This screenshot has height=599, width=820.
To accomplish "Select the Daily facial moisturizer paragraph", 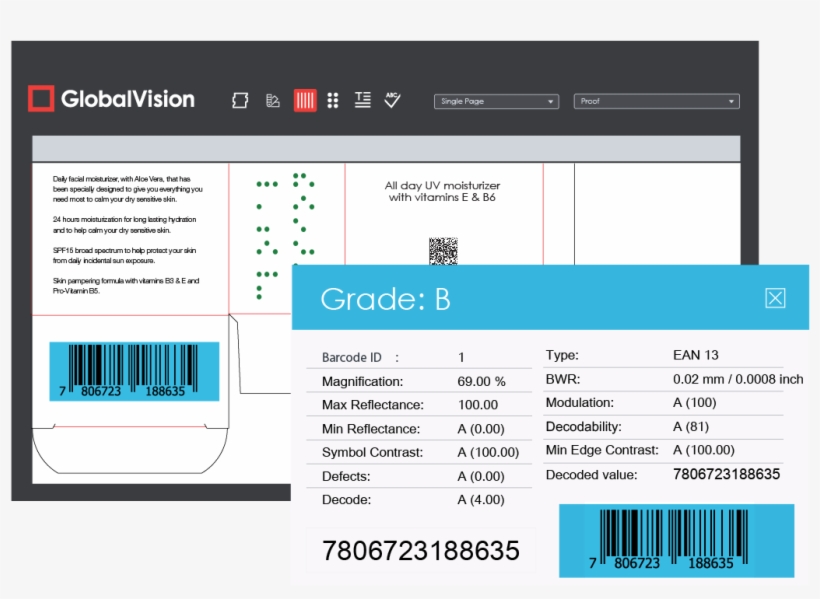I will point(127,188).
